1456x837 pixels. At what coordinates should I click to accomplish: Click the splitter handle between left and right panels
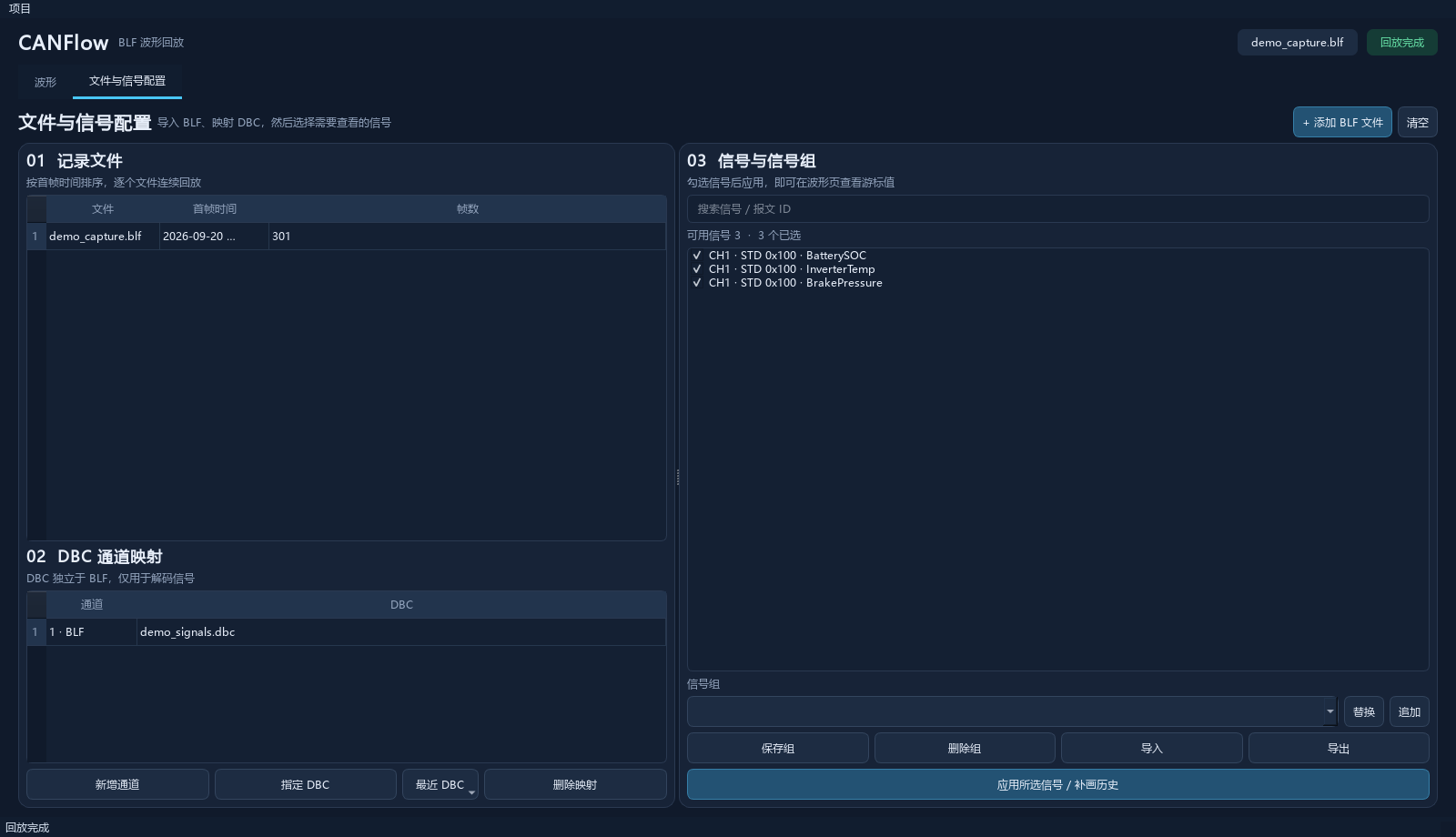pos(678,477)
